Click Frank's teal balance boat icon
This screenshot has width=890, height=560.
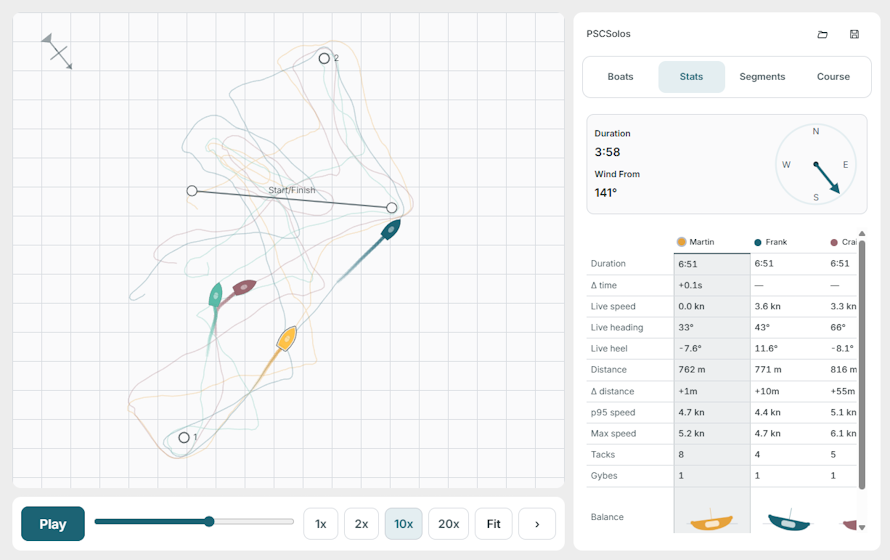[x=789, y=521]
